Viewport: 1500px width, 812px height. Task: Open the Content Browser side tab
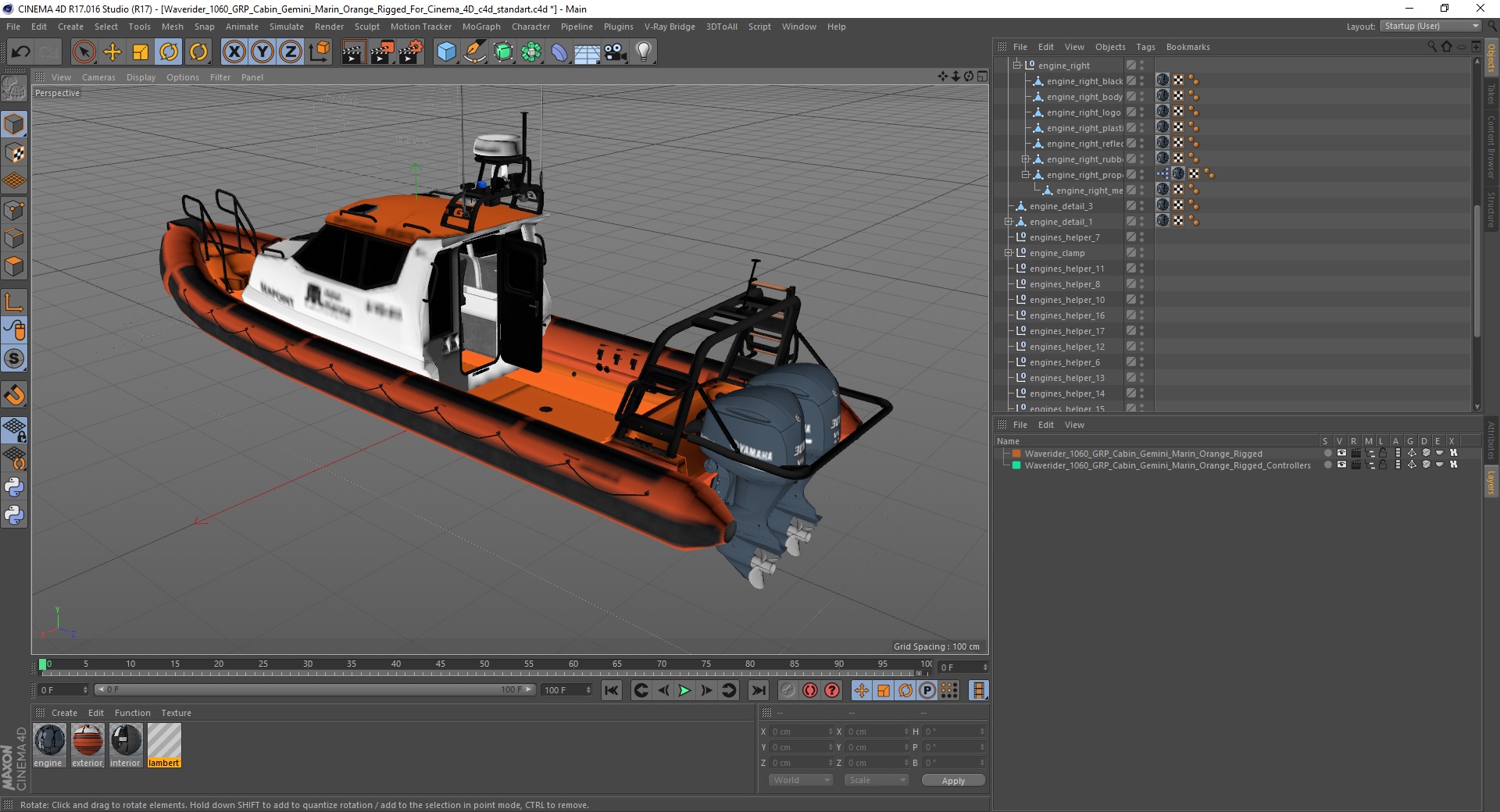[1491, 147]
